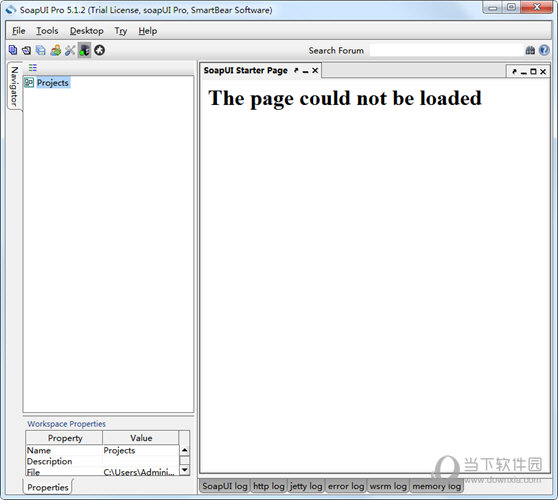Click the black circular star toolbar icon
The width and height of the screenshot is (558, 500).
[99, 50]
